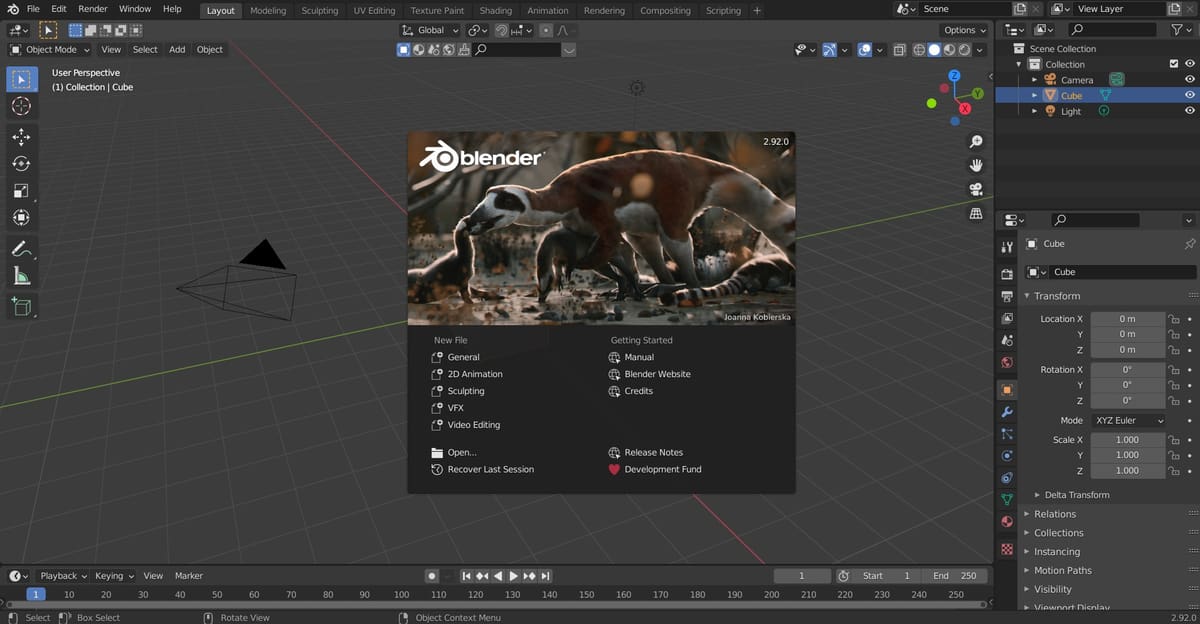The width and height of the screenshot is (1200, 624).
Task: Toggle lock for Location X
Action: coord(1174,319)
